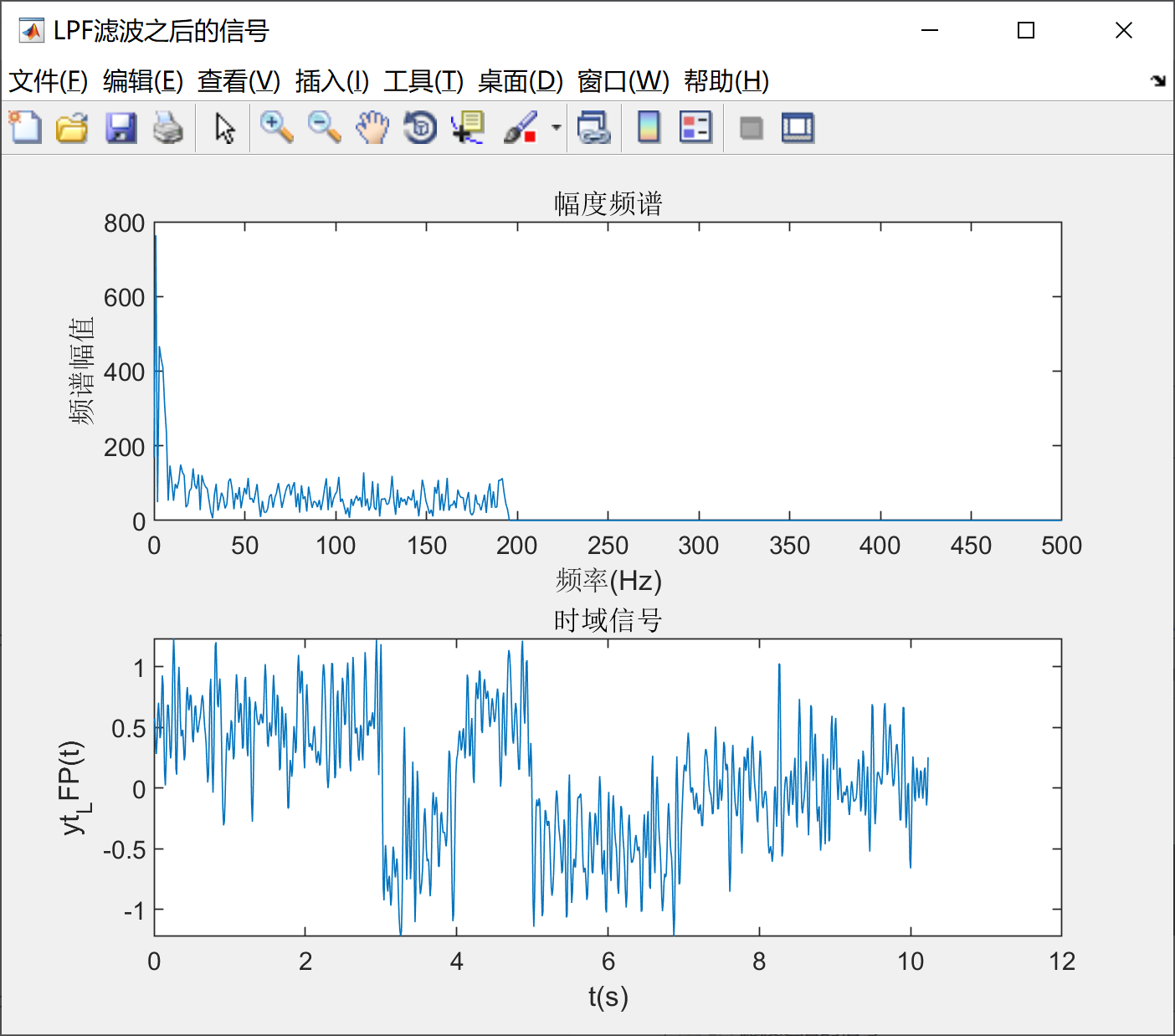This screenshot has height=1036, width=1175.
Task: Click the t(s) x-axis label
Action: [608, 997]
